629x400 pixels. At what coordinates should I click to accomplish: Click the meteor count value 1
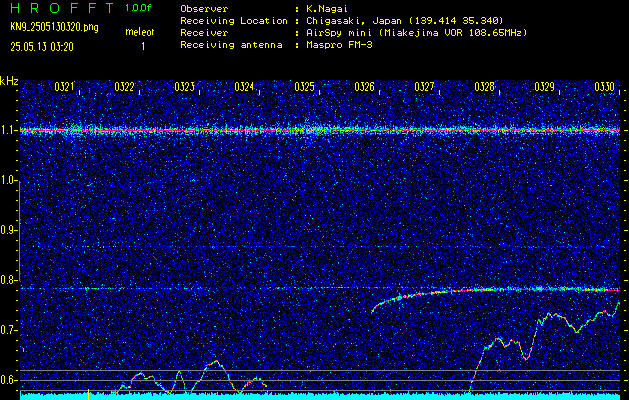(143, 47)
